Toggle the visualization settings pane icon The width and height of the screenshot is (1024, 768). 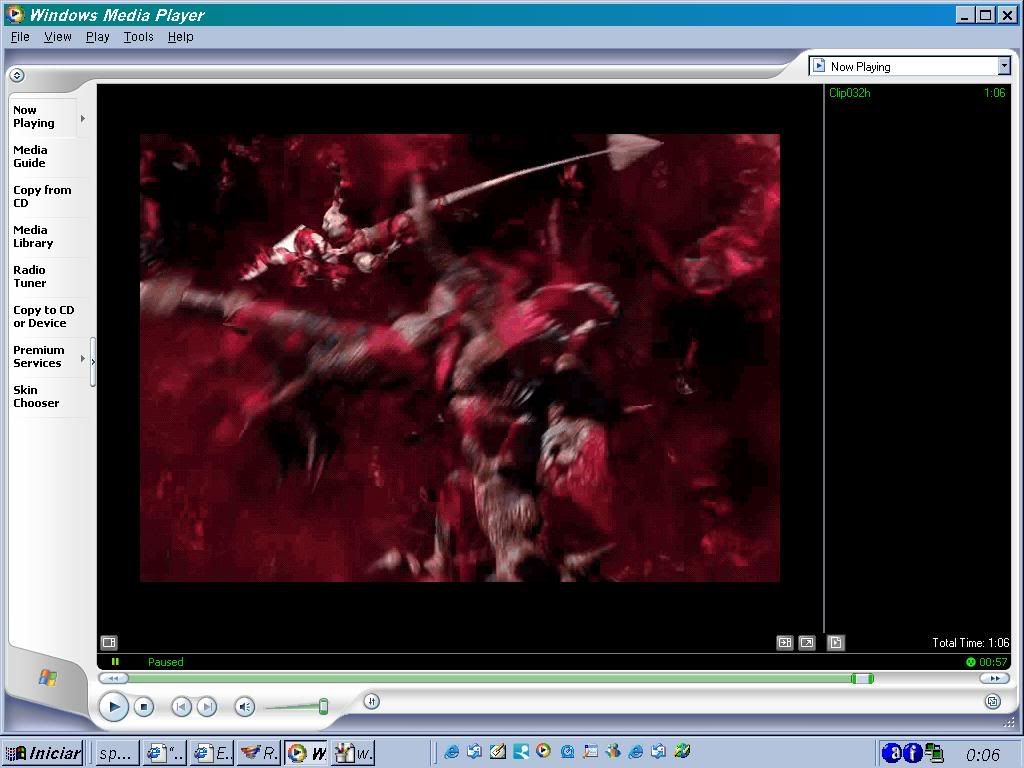click(x=109, y=643)
